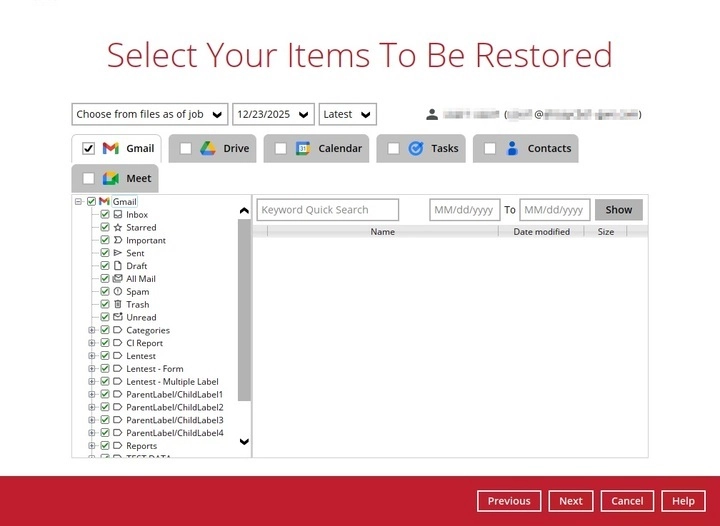
Task: Click the tree scrollbar down arrow
Action: tap(244, 442)
